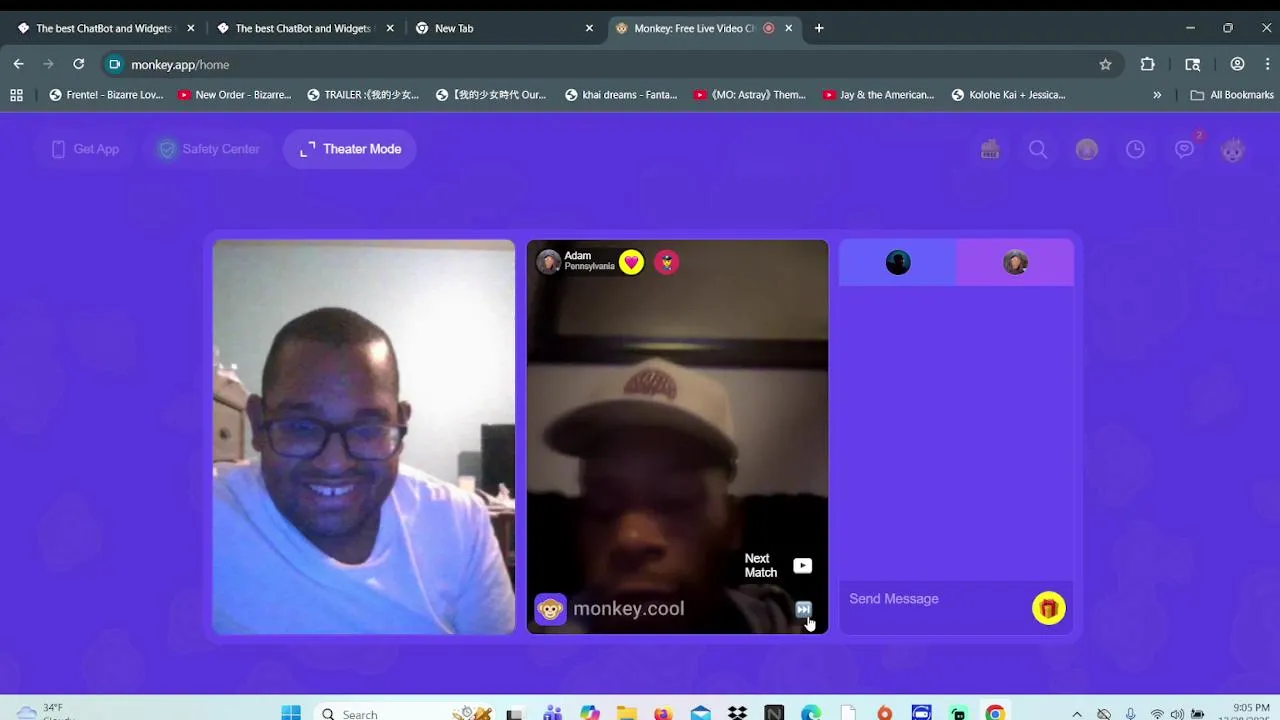Click the Next Match label
1280x720 pixels.
click(x=760, y=566)
